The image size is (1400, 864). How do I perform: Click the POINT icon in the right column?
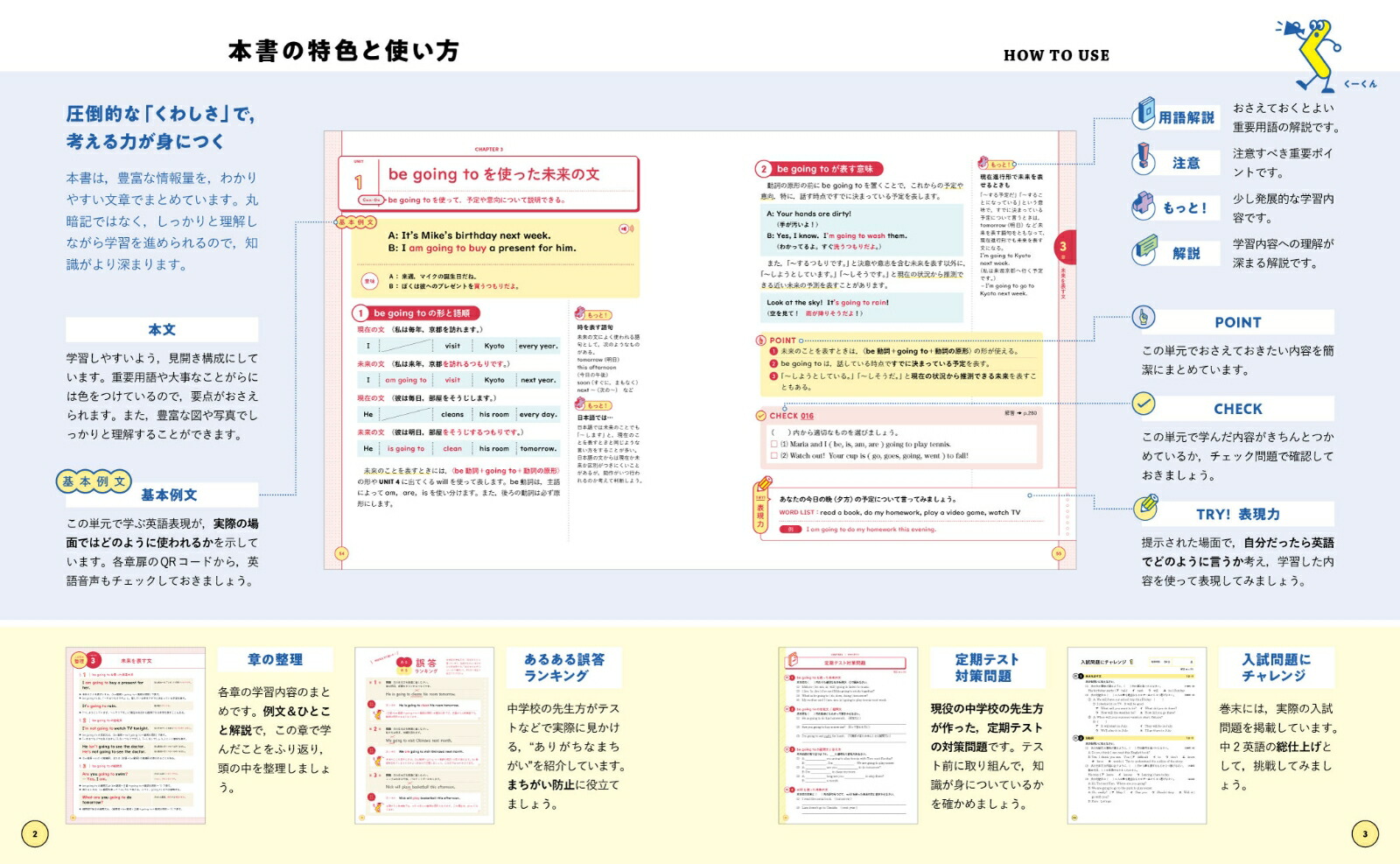[1143, 317]
